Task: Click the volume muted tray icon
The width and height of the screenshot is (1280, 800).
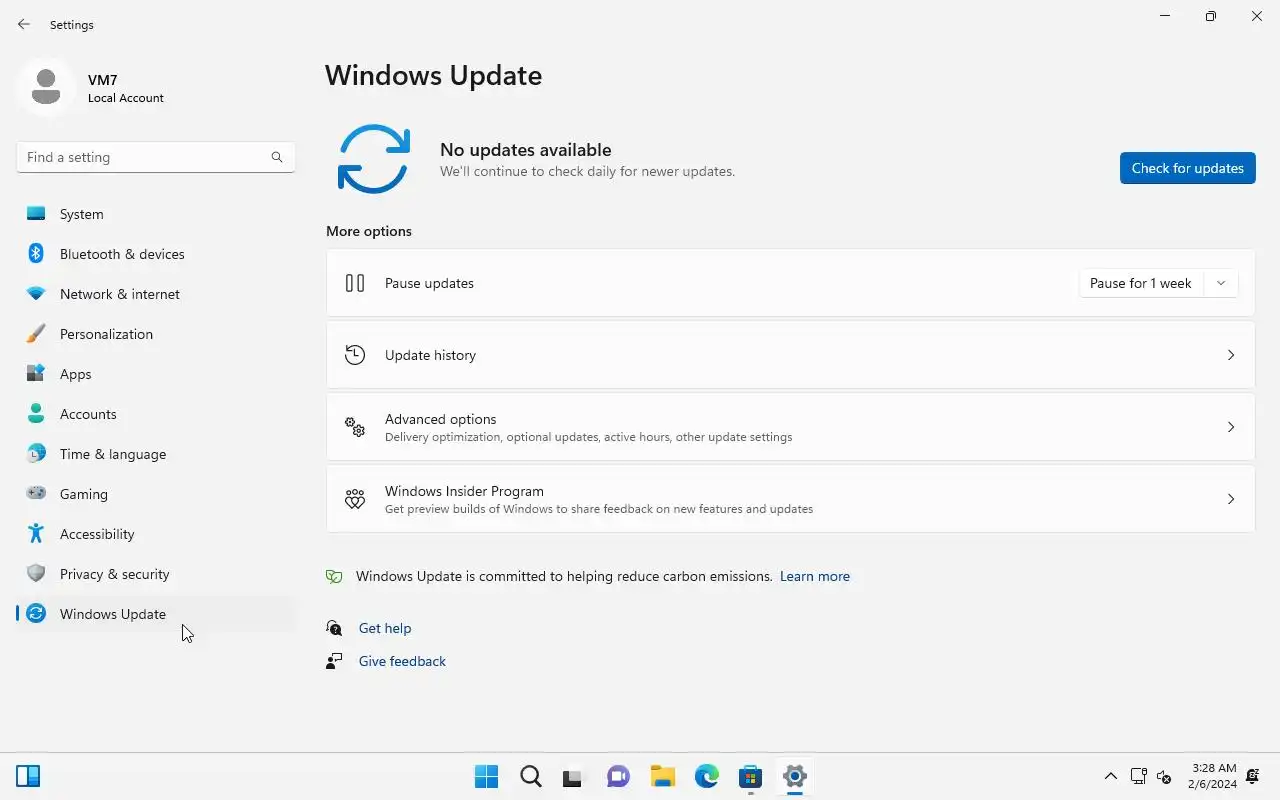Action: (x=1164, y=776)
